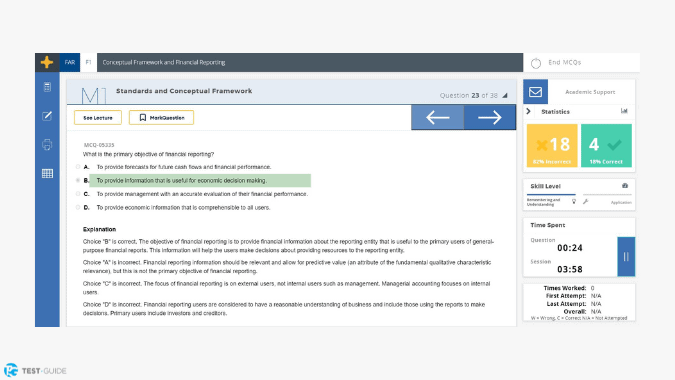Screen dimensions: 675x380
Task: Click the session time 03:58
Action: (x=570, y=269)
